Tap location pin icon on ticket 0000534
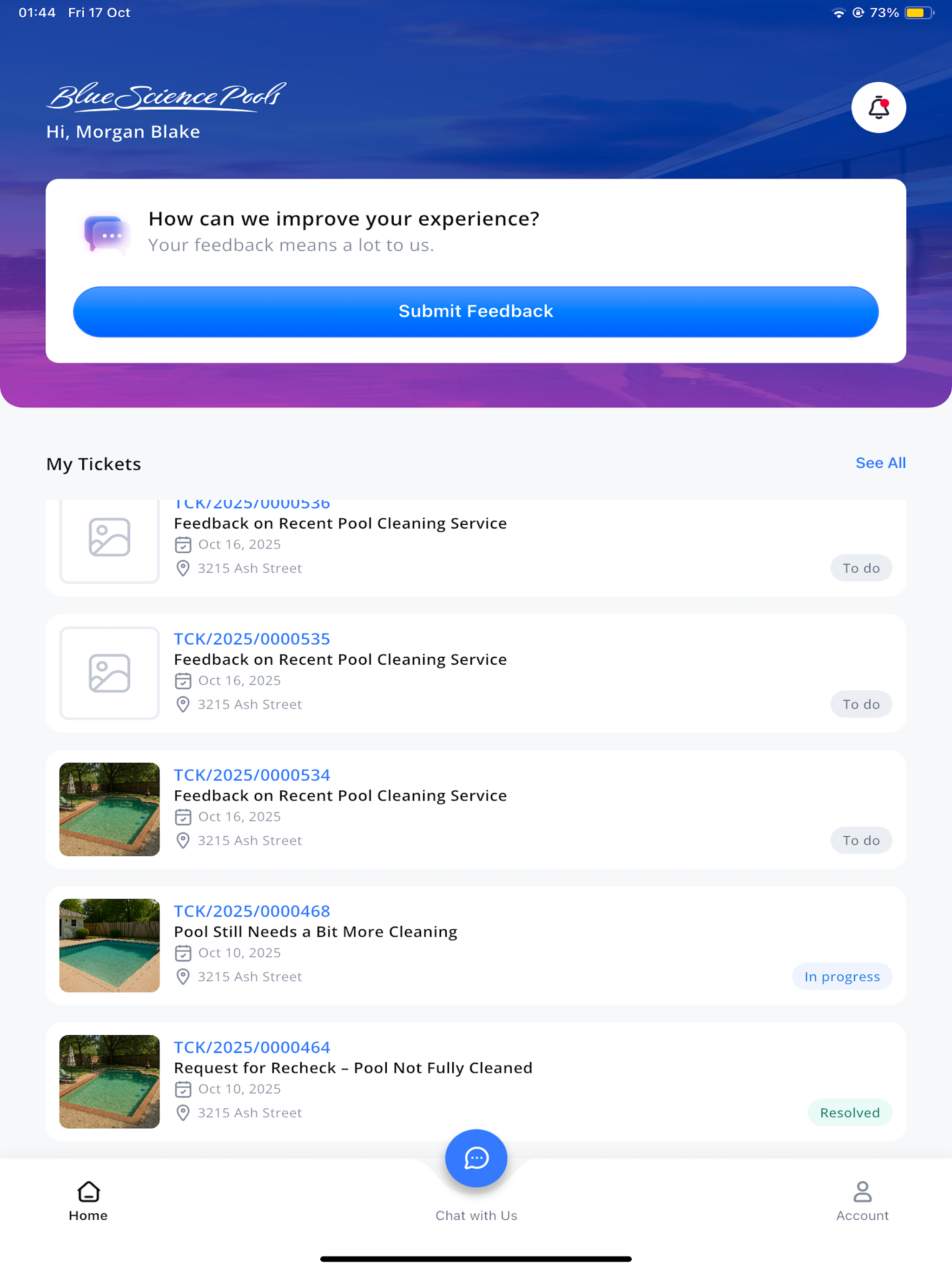The image size is (952, 1270). tap(183, 840)
